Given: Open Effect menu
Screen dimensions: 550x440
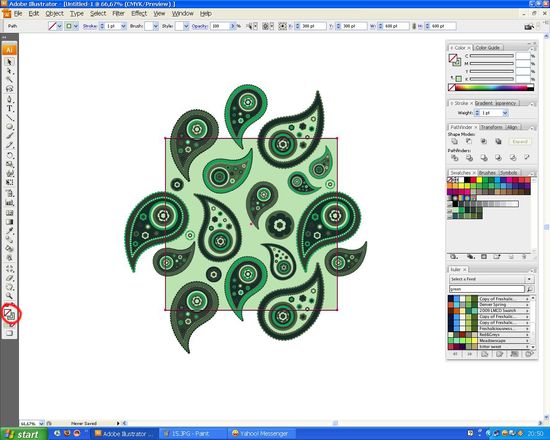Looking at the screenshot, I should pos(139,14).
